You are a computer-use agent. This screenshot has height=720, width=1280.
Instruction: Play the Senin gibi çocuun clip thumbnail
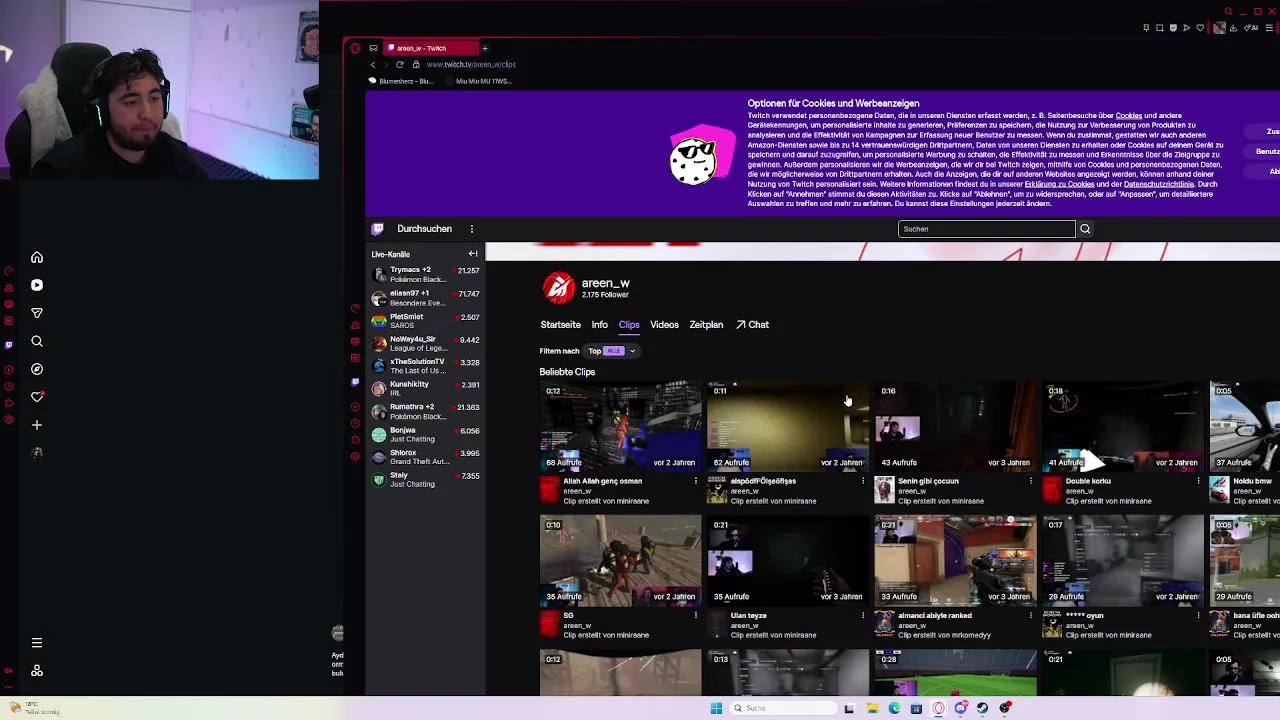pyautogui.click(x=956, y=426)
